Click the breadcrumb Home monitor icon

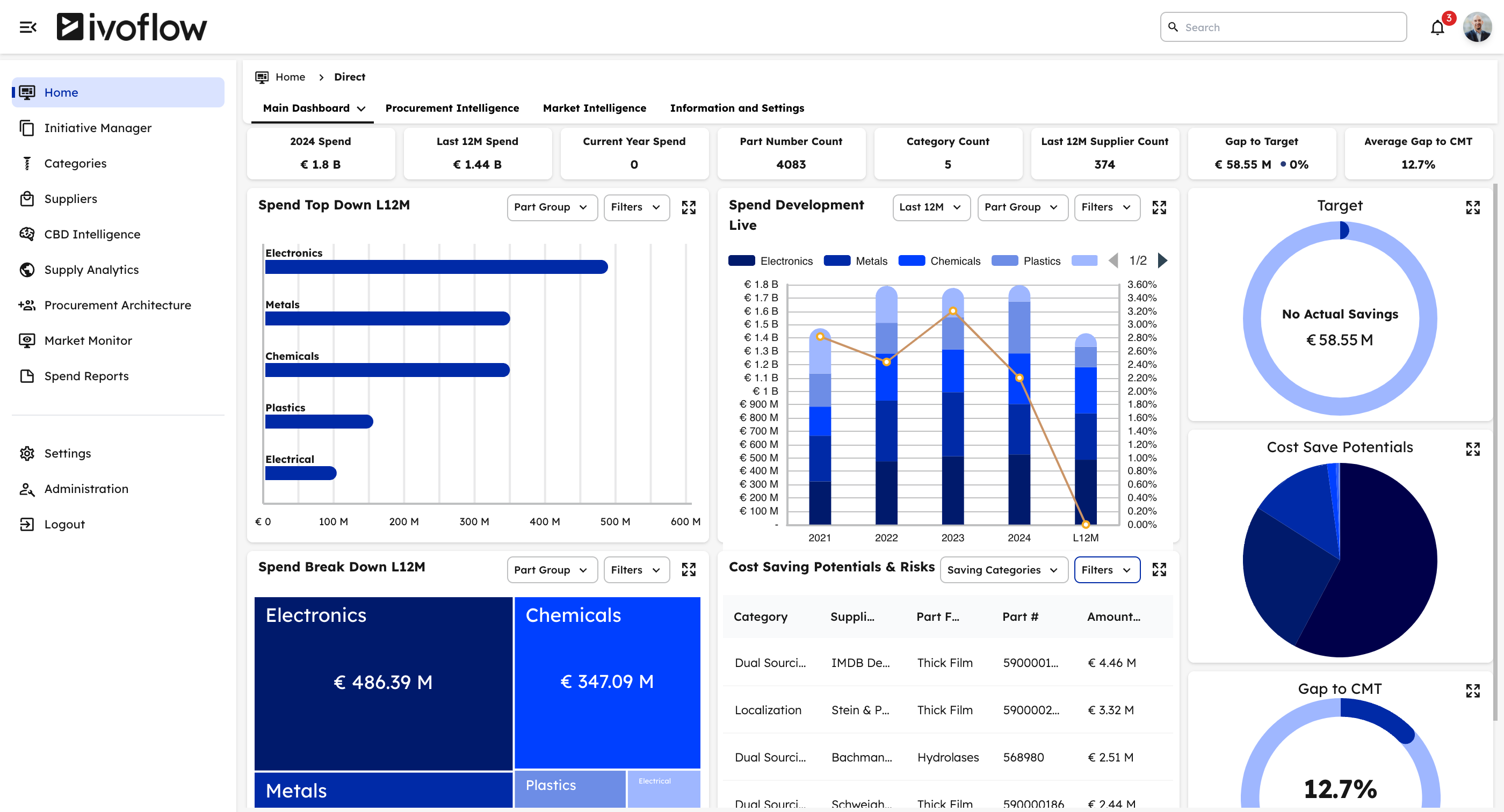pos(262,77)
